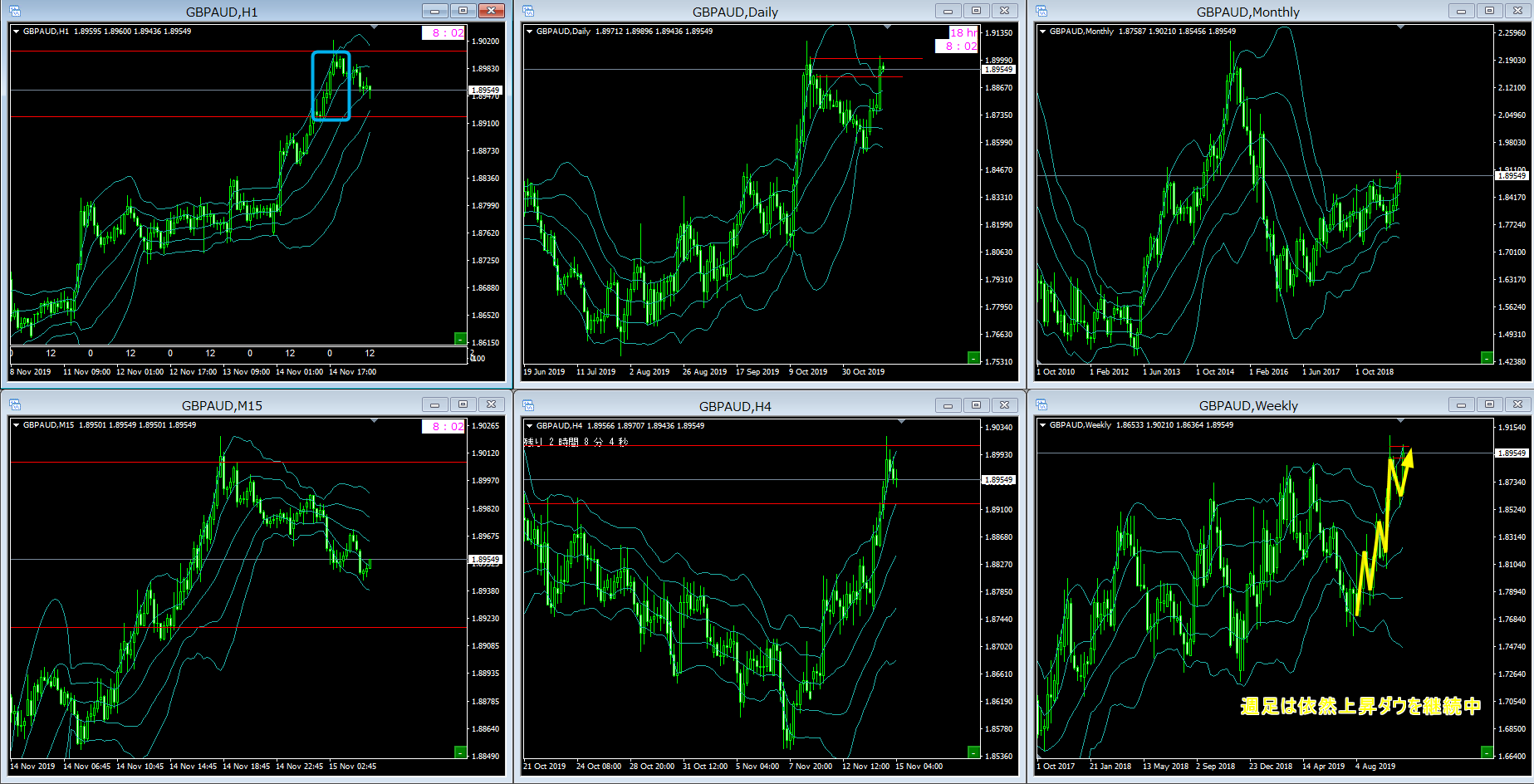
Task: Click the GBPAUD,H4 window chart icon
Action: click(x=528, y=405)
